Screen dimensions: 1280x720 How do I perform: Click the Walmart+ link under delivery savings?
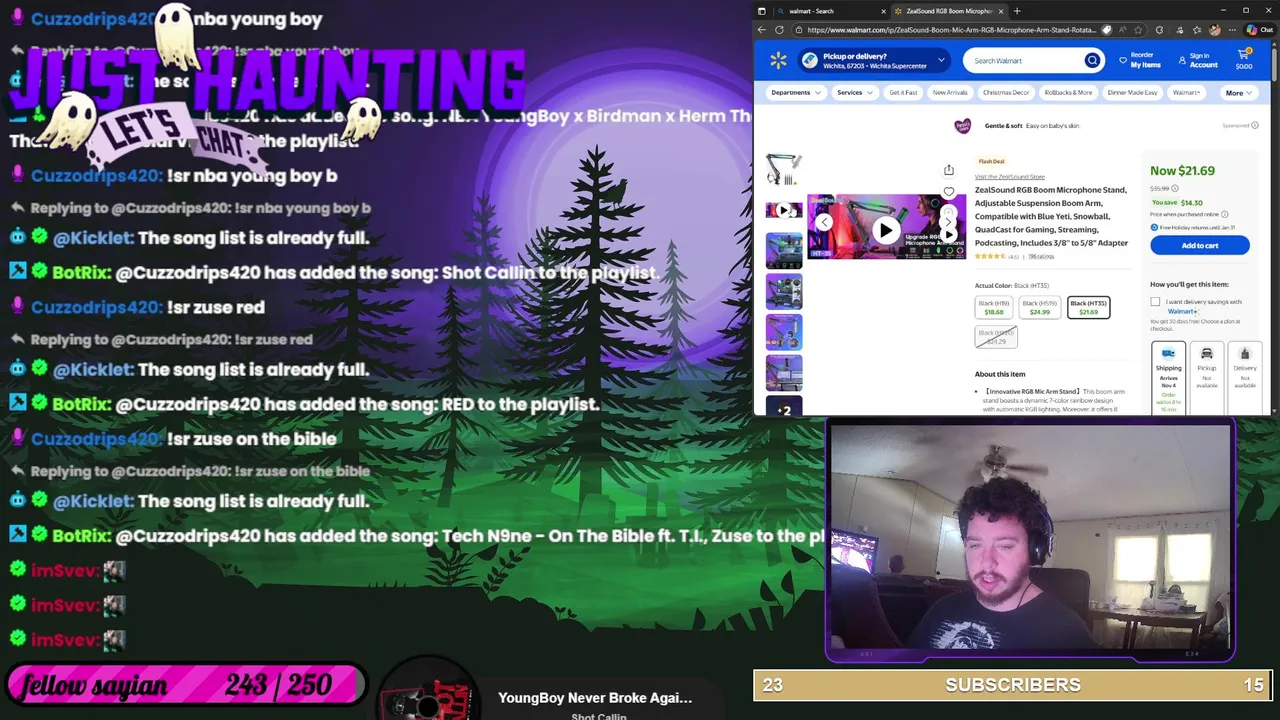pos(1182,312)
